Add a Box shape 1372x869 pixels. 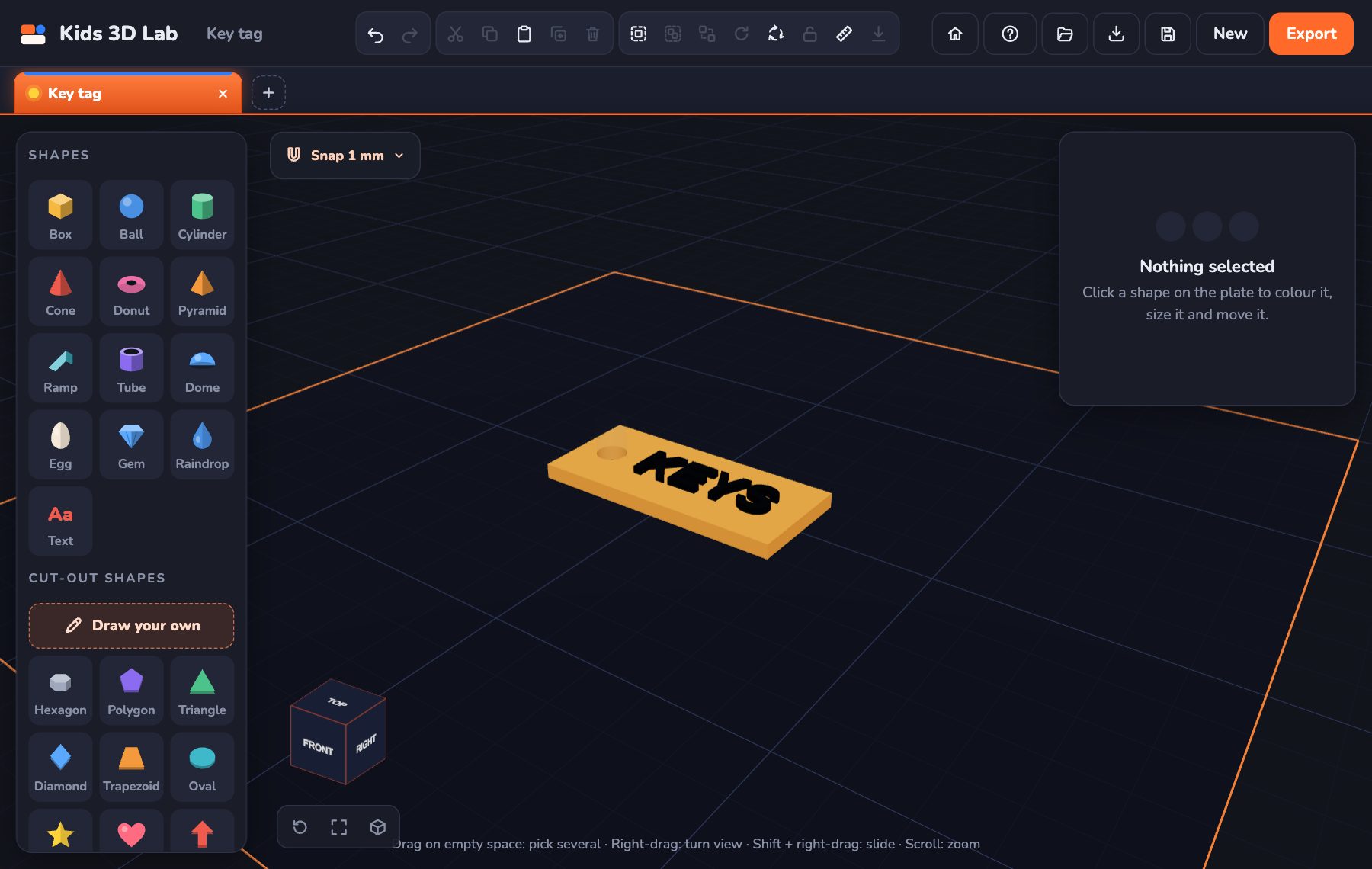(x=60, y=215)
